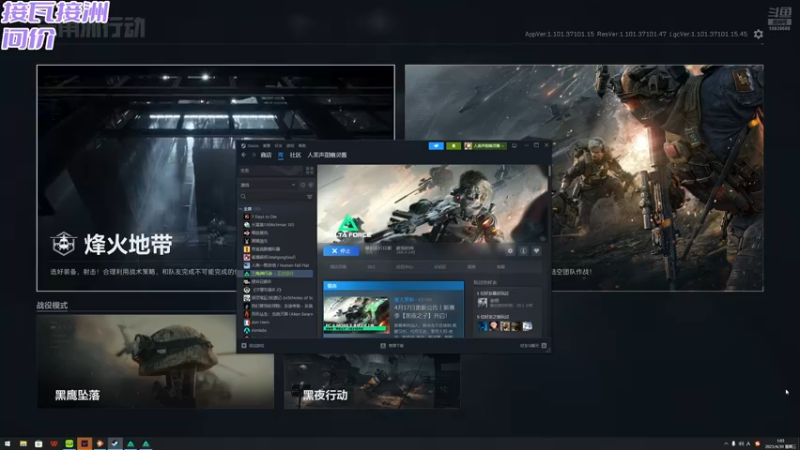Open the DLC tab on the game page

coord(371,267)
